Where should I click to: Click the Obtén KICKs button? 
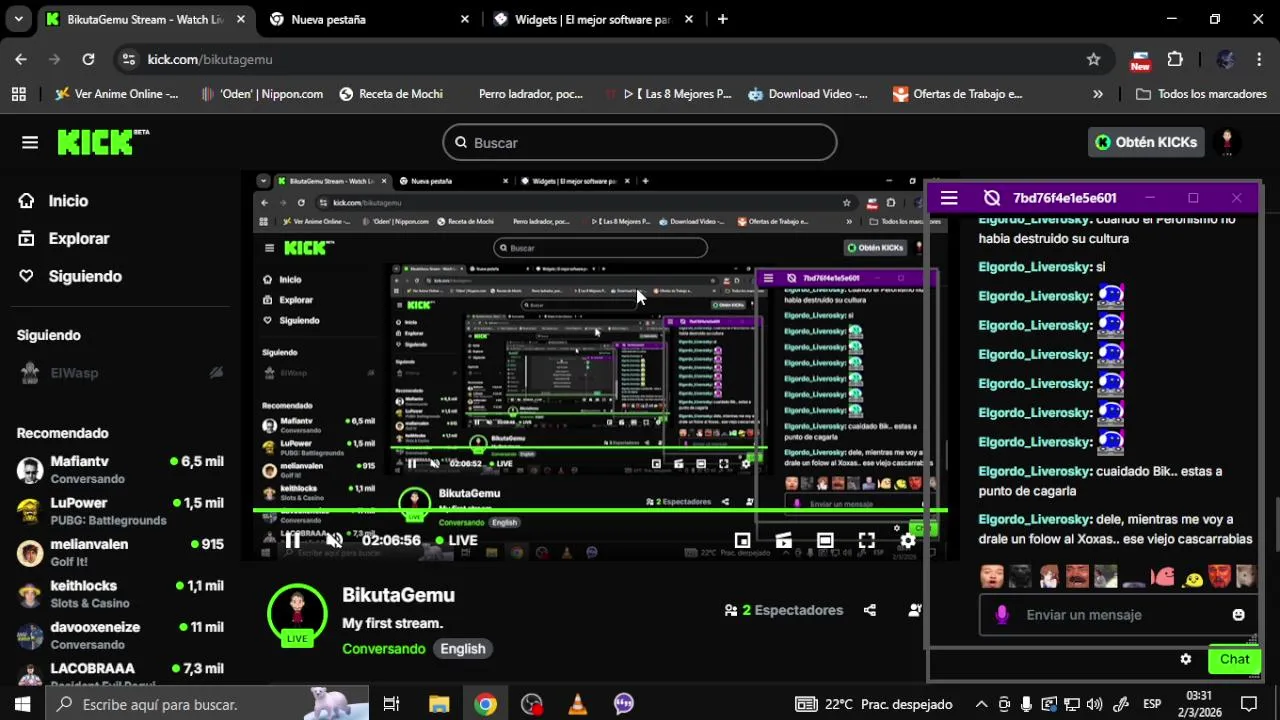click(1146, 142)
